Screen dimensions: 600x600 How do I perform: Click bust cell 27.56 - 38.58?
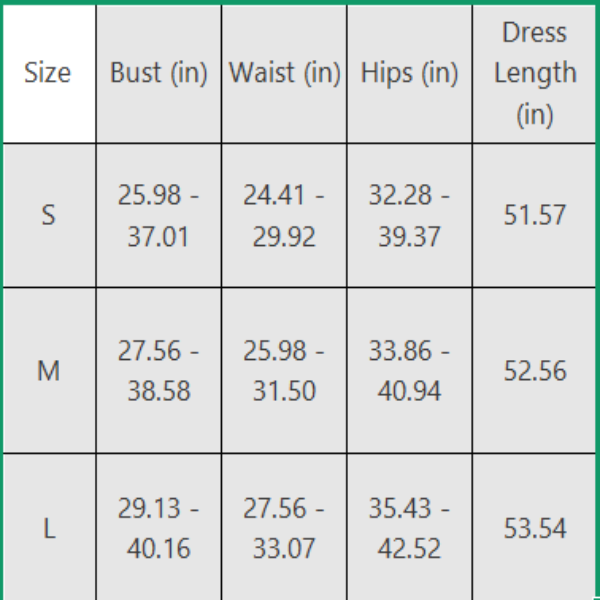click(x=158, y=371)
